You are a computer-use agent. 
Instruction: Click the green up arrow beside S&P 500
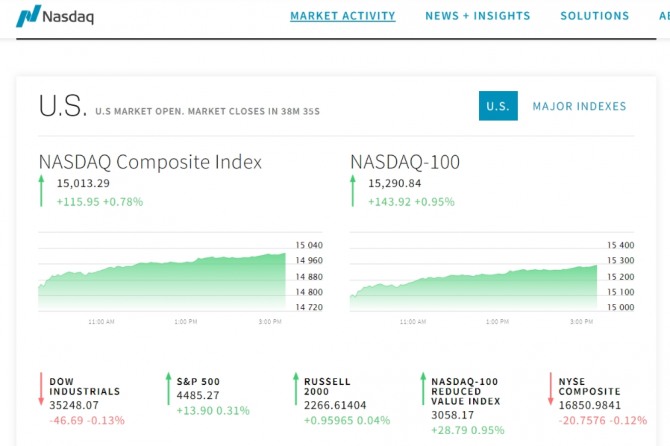pyautogui.click(x=168, y=389)
